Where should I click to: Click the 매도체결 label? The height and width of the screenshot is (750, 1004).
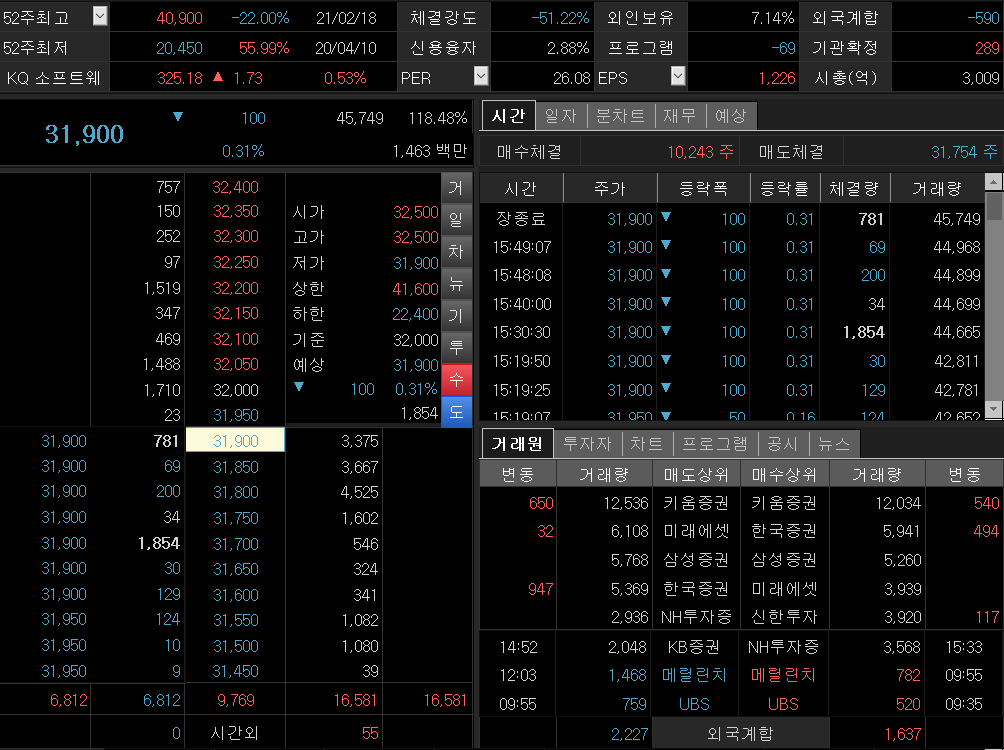791,152
